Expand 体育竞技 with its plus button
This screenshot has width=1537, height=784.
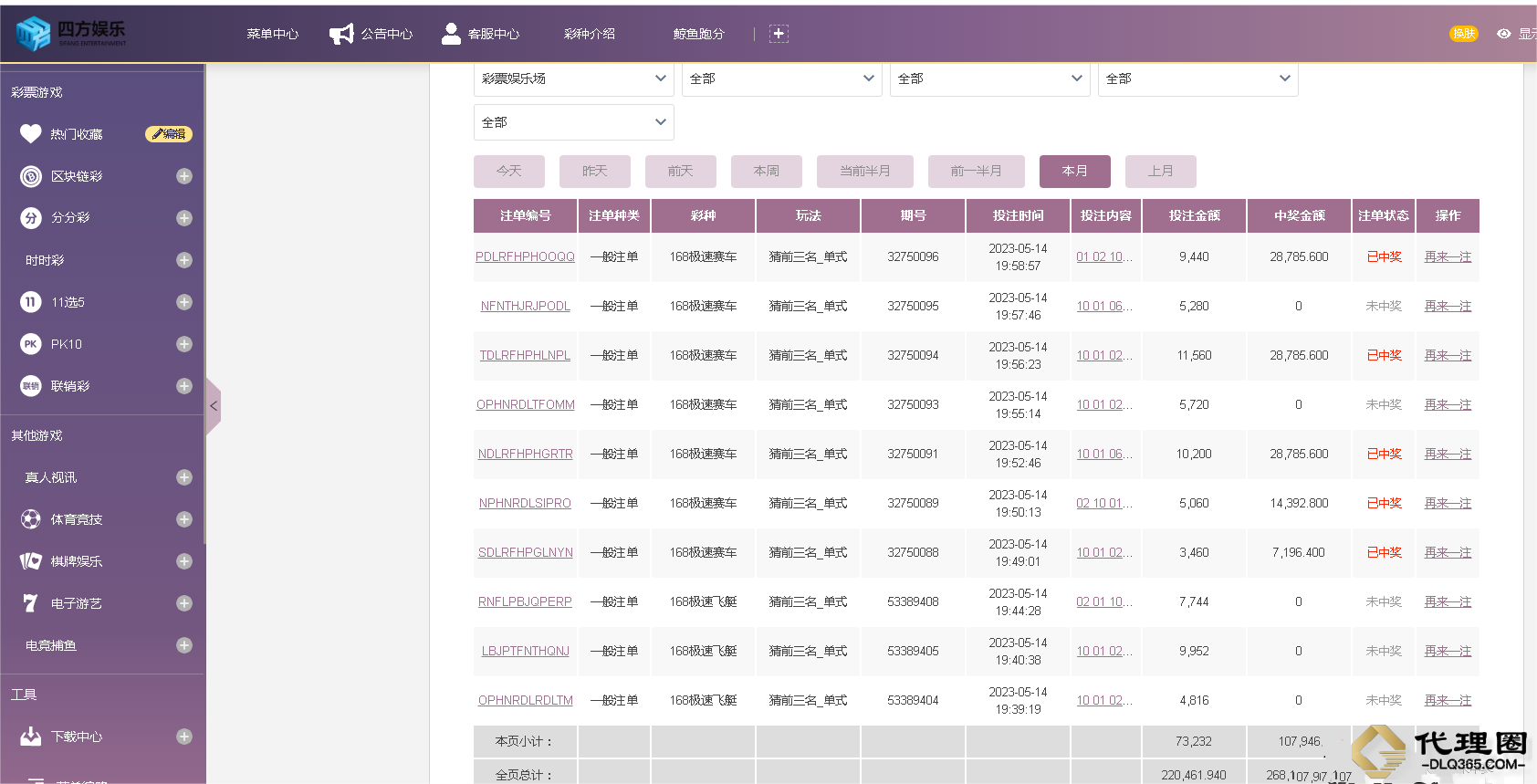pyautogui.click(x=184, y=519)
